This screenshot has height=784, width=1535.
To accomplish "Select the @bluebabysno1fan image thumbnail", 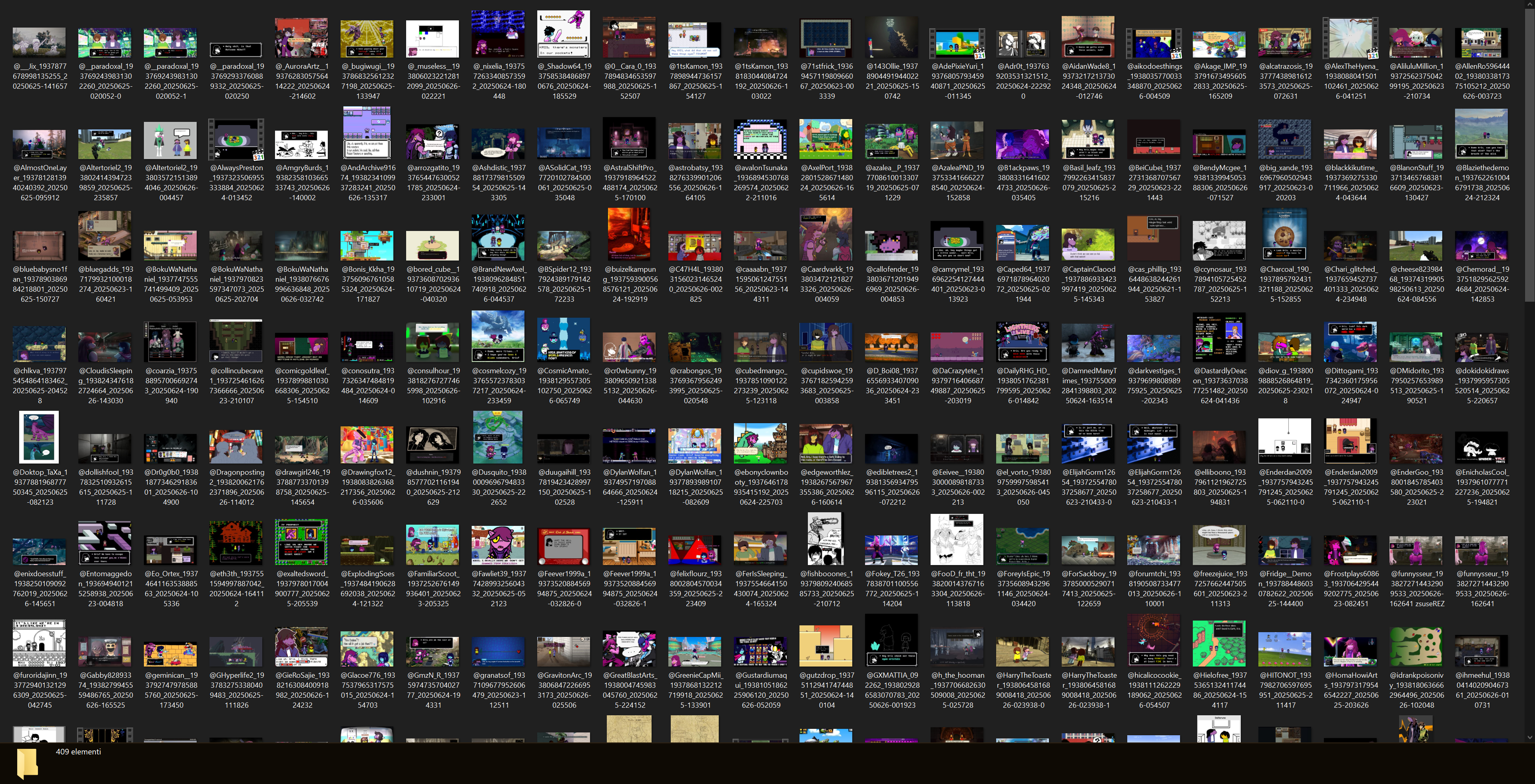I will 39,245.
